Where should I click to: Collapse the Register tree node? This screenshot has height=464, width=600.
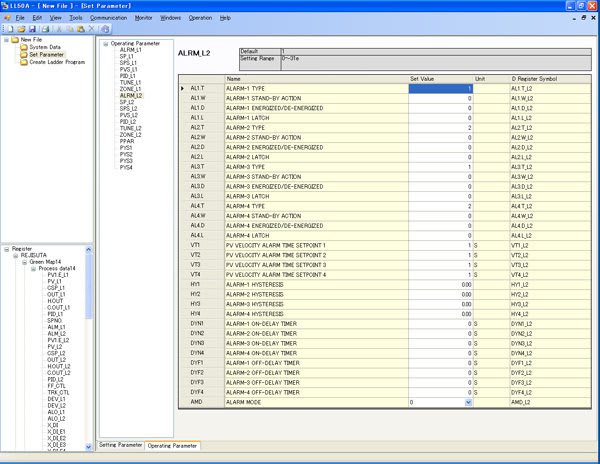[x=7, y=249]
